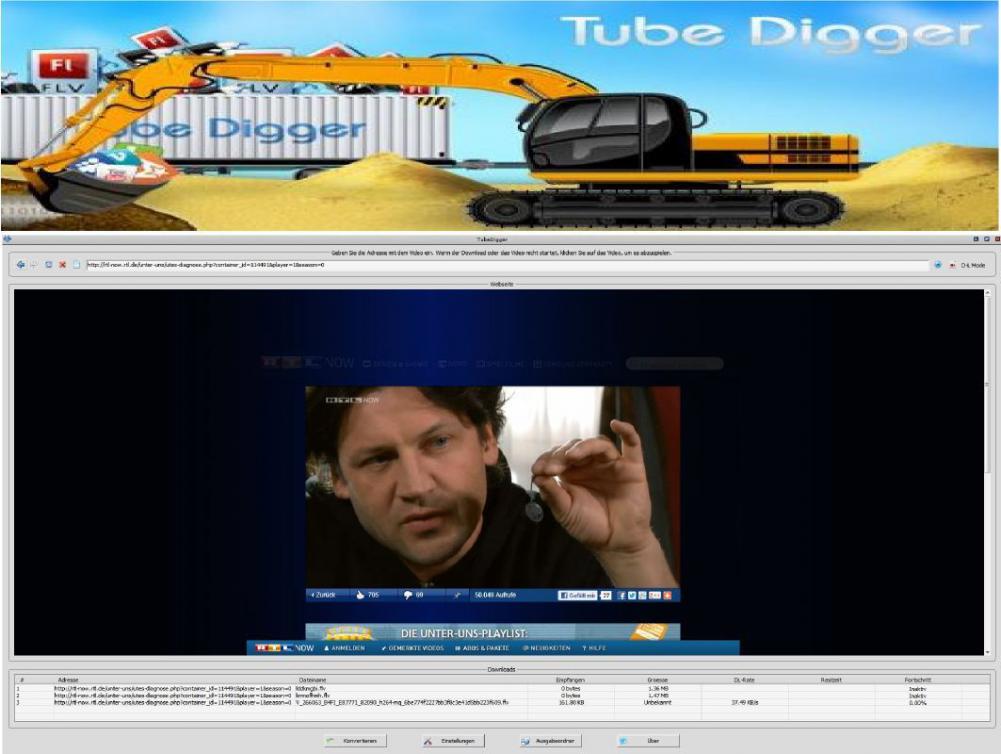Screen dimensions: 1001x754
Task: Click the Twitter share icon below the video
Action: 633,595
